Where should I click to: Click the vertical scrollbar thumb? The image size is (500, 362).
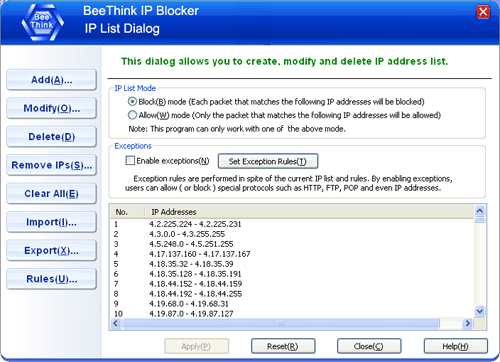click(x=480, y=220)
